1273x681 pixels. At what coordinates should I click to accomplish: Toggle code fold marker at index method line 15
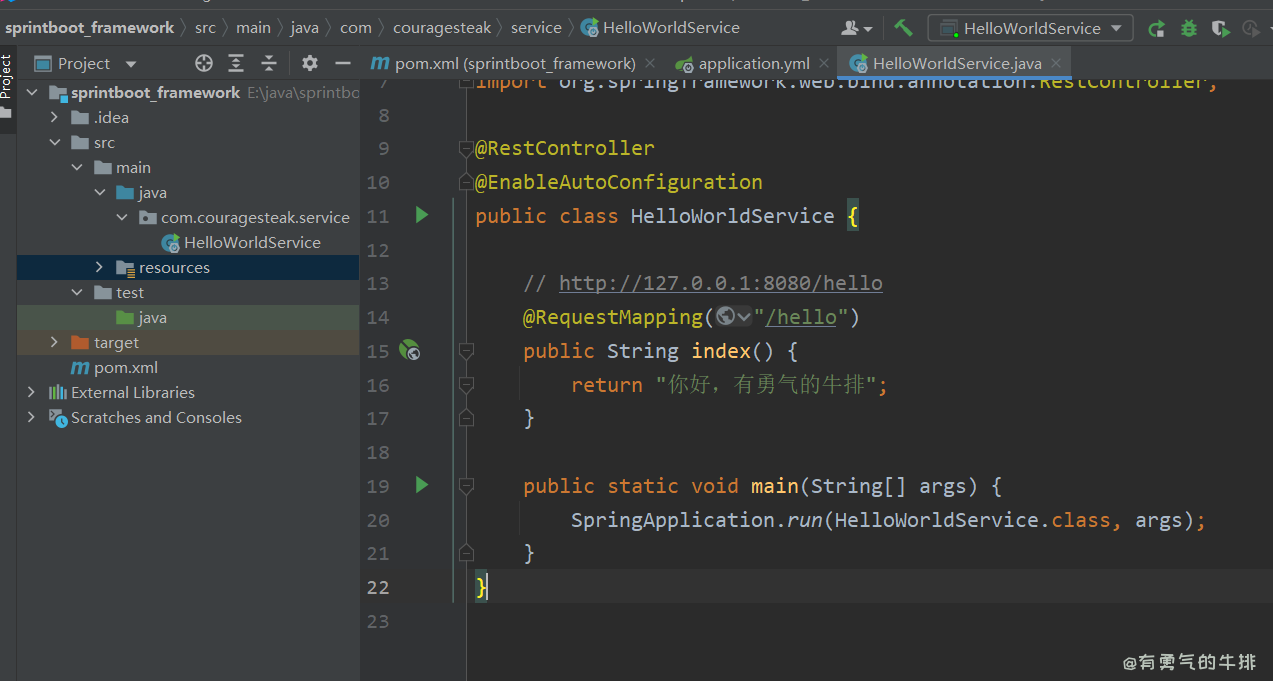point(466,351)
